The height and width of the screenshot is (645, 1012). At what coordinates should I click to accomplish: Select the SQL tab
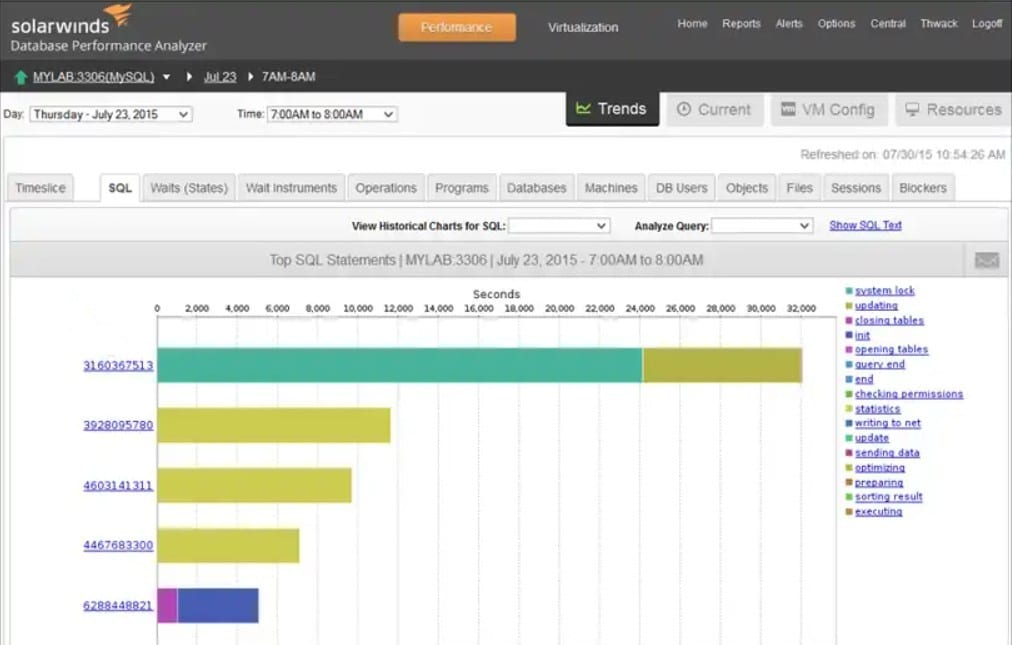point(120,188)
